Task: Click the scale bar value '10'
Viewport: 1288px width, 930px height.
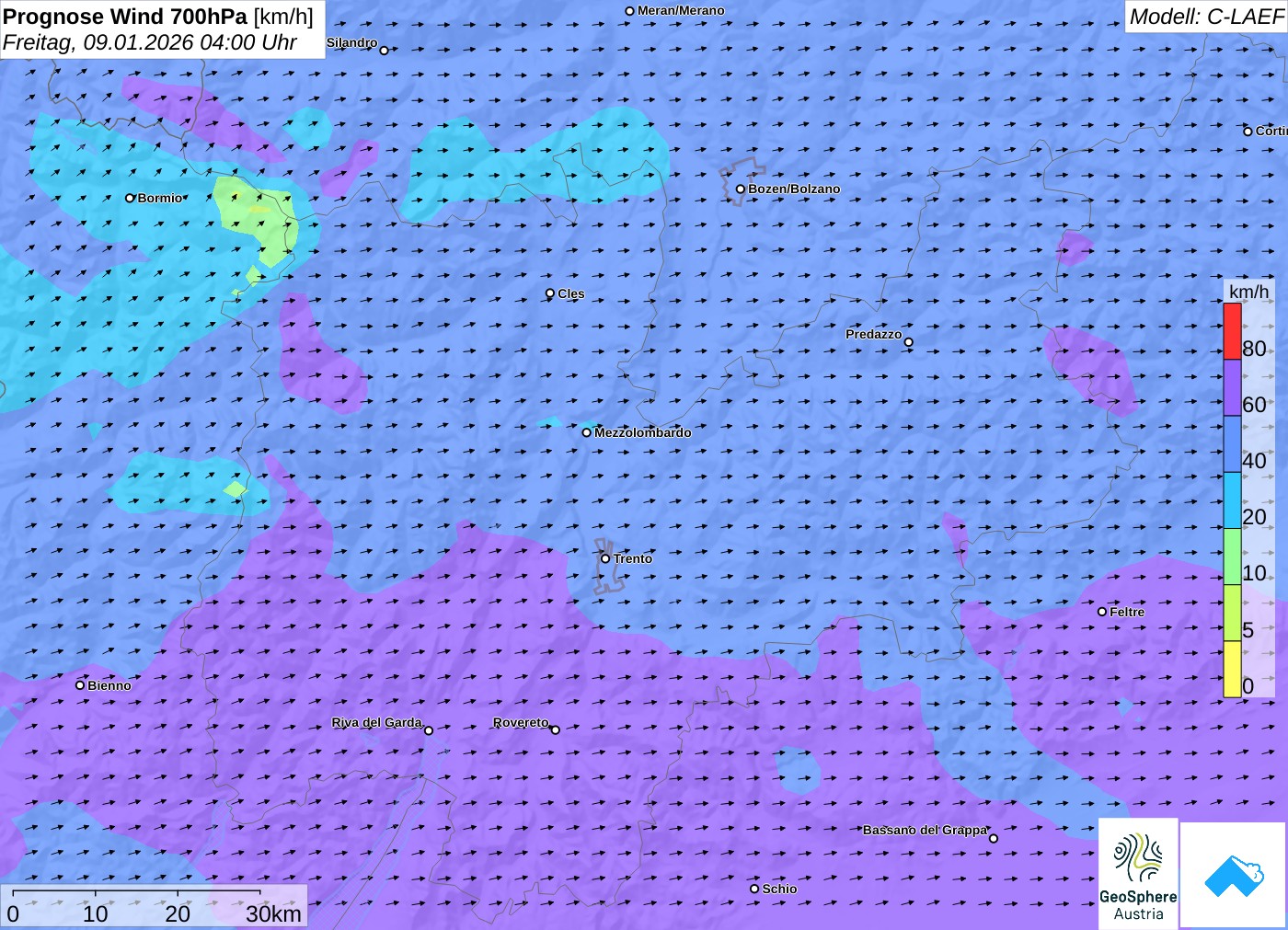Action: coord(96,913)
